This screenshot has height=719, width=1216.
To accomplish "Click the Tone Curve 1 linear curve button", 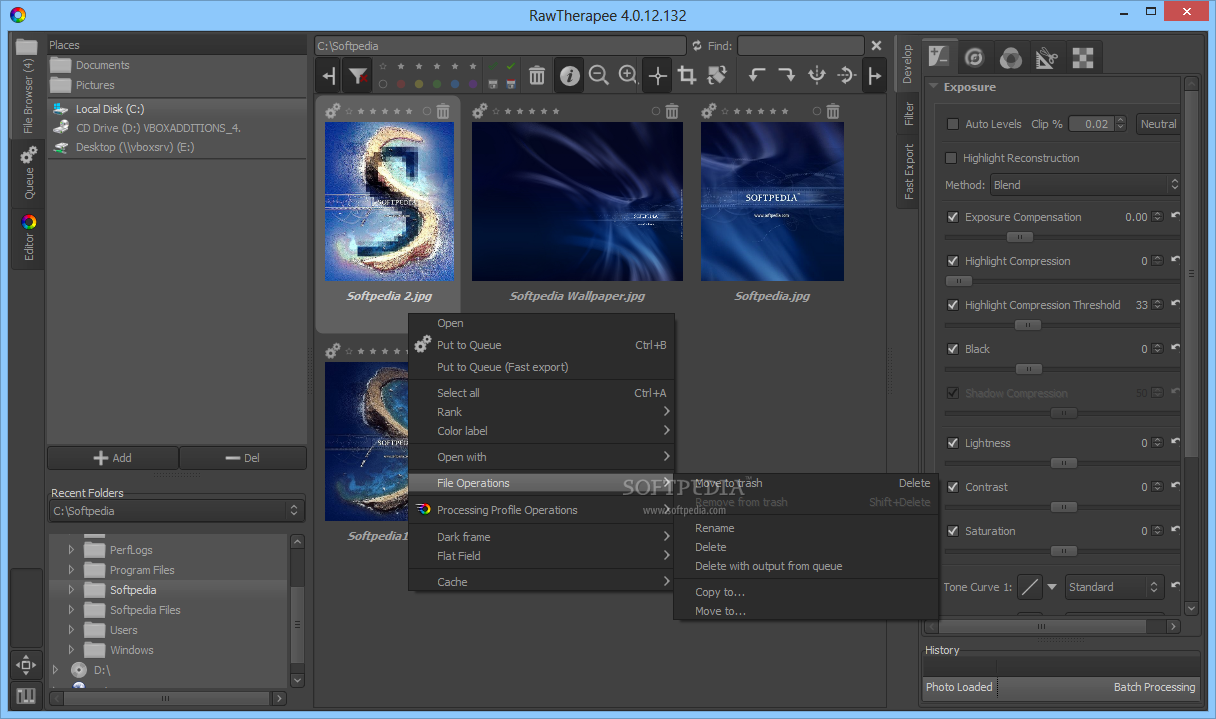I will 1029,587.
